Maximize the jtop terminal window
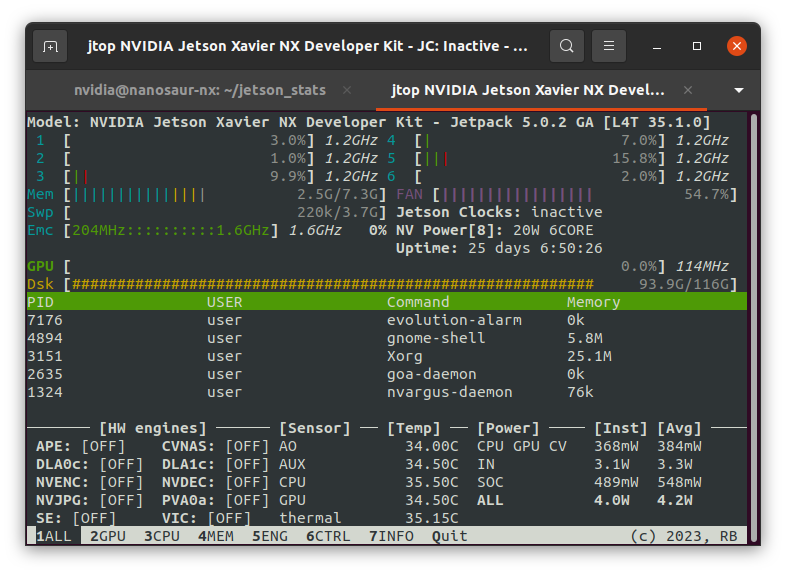This screenshot has height=574, width=786. point(697,46)
